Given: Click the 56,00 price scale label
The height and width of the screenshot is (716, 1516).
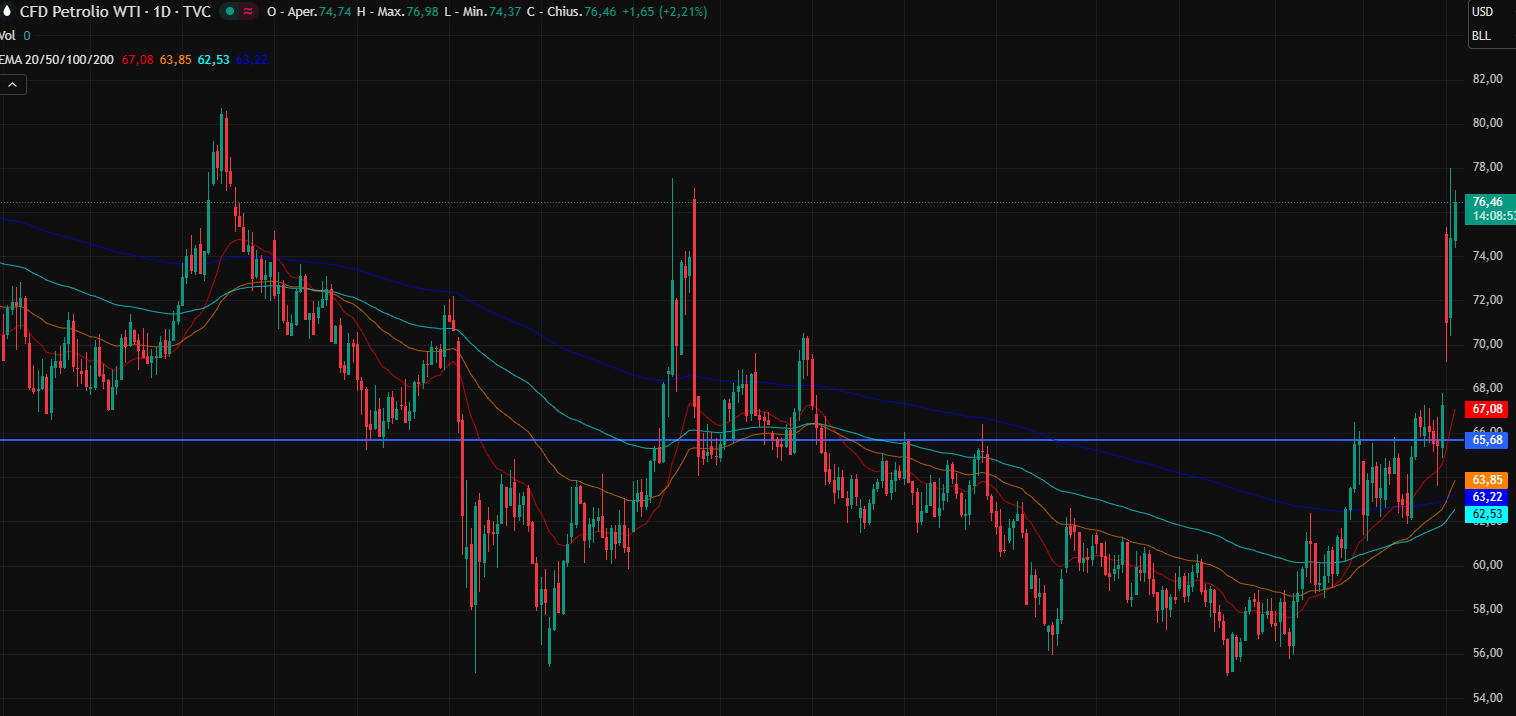Looking at the screenshot, I should pyautogui.click(x=1488, y=653).
